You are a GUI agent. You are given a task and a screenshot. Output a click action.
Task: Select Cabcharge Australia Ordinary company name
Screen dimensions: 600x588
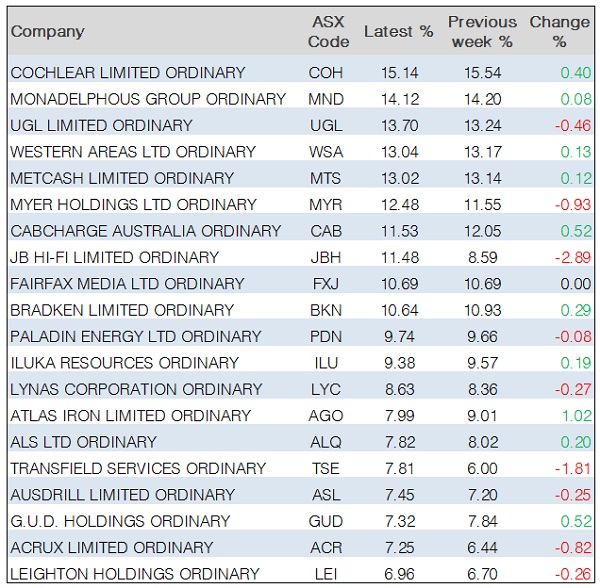tap(145, 231)
